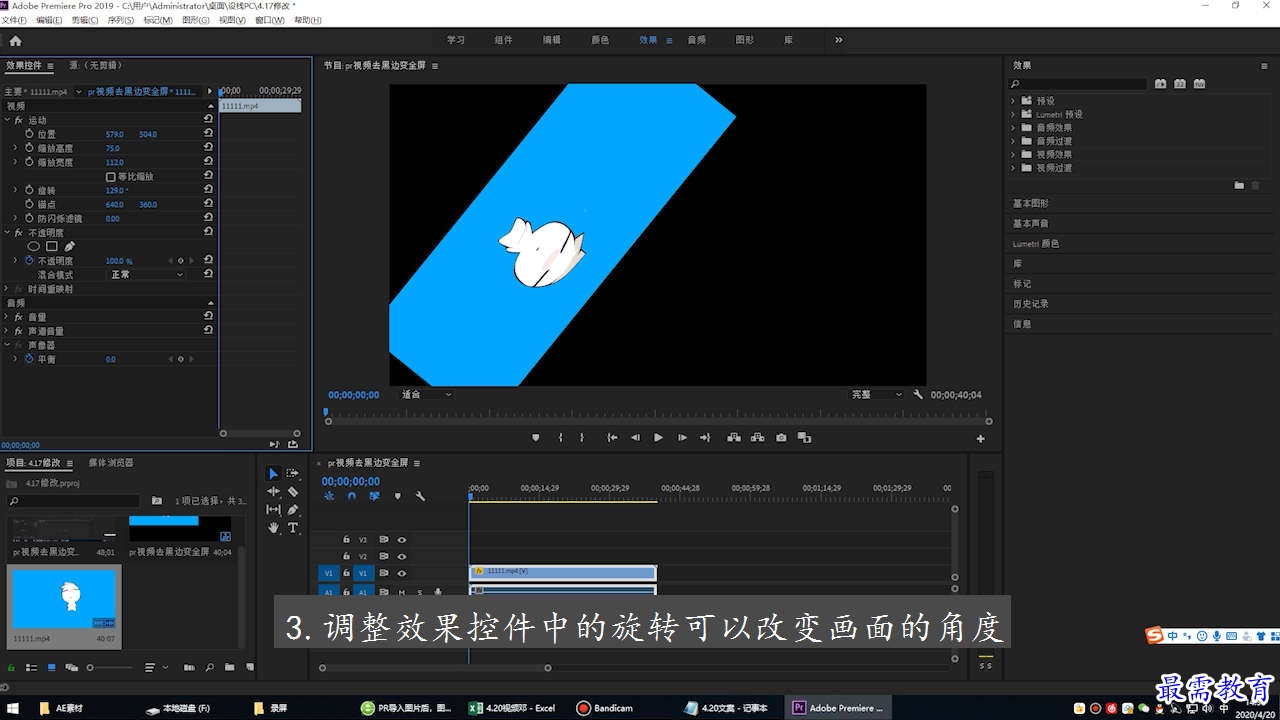Image resolution: width=1280 pixels, height=720 pixels.
Task: Select the Track Select Forward tool
Action: pos(293,473)
